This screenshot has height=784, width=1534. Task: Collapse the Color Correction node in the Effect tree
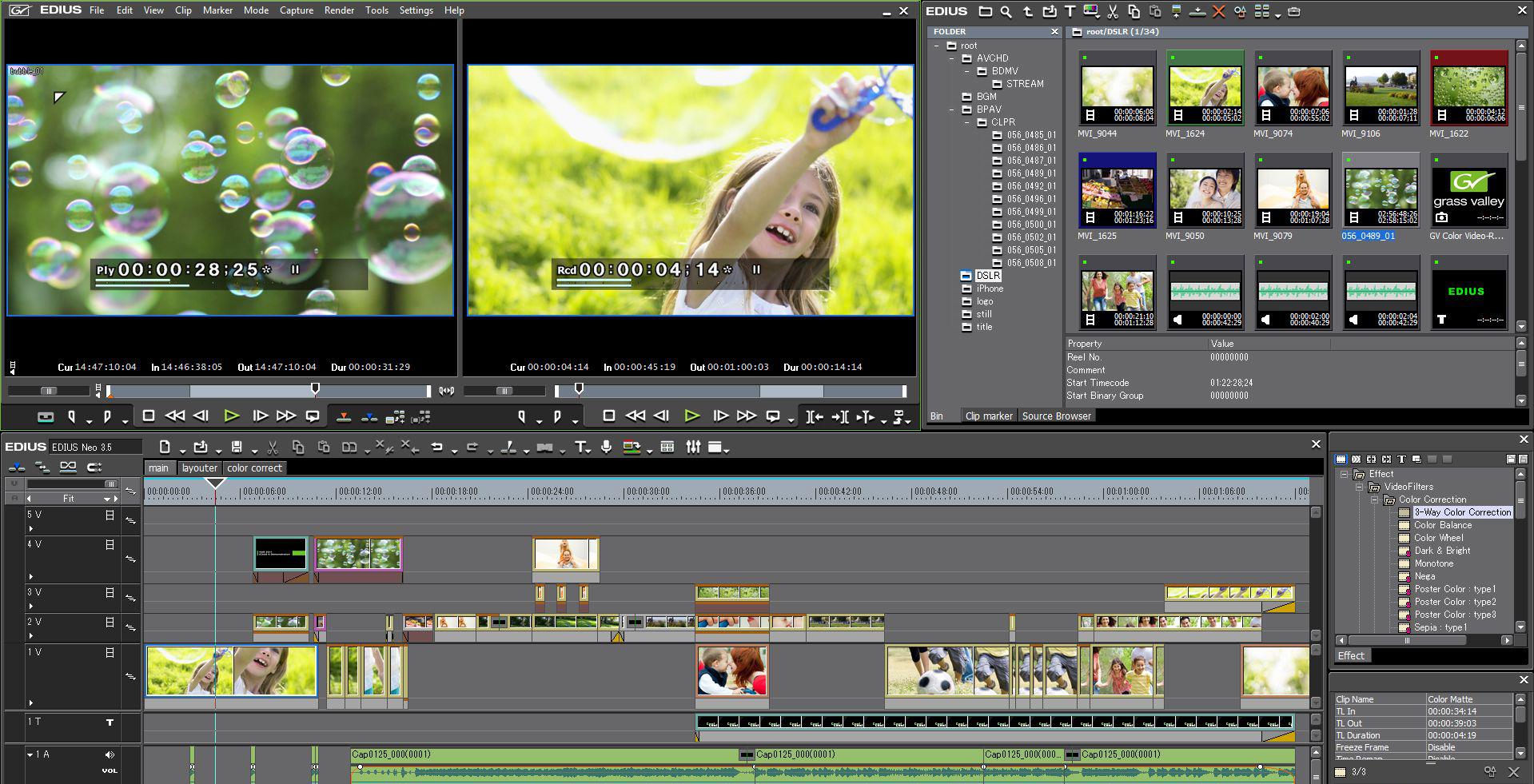coord(1374,499)
